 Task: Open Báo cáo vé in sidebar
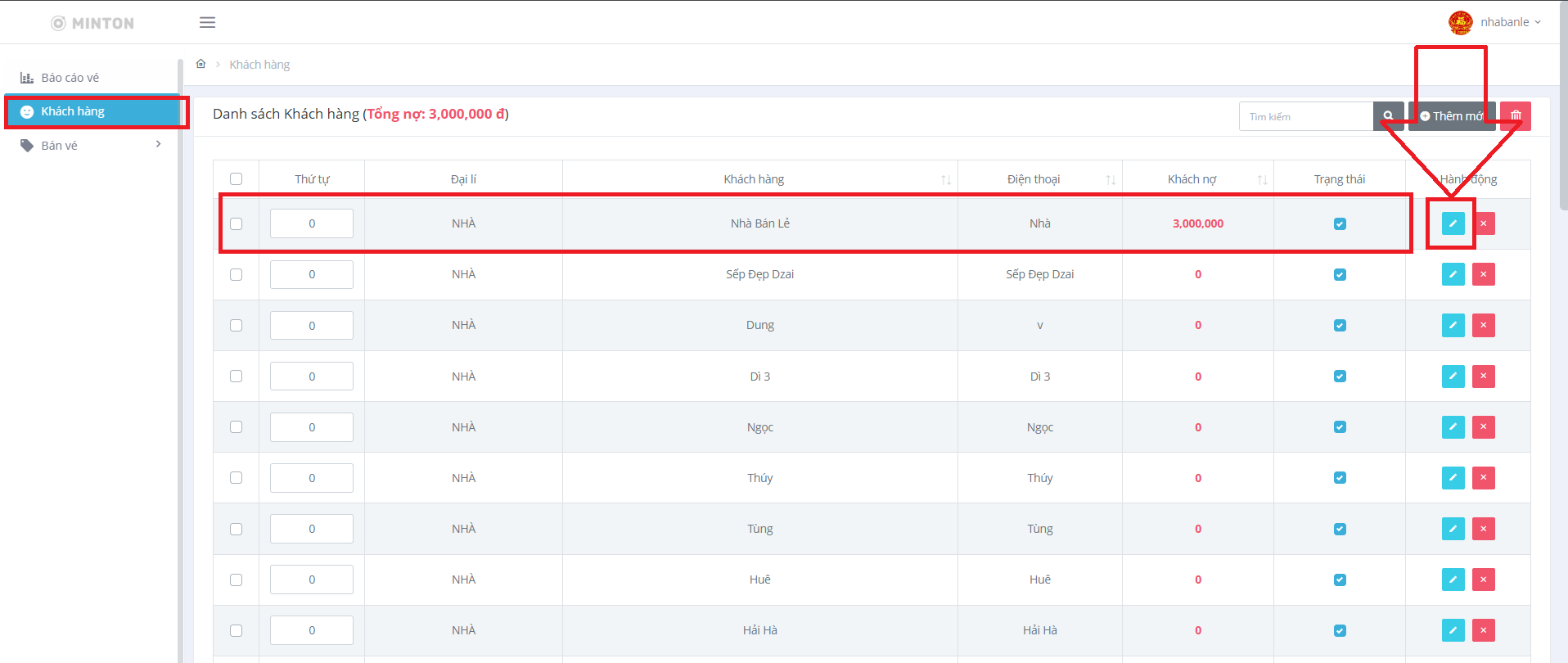tap(70, 78)
